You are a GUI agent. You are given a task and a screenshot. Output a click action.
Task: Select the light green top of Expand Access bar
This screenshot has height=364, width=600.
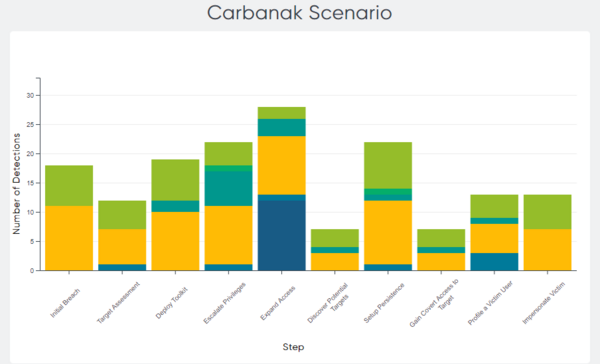point(282,113)
